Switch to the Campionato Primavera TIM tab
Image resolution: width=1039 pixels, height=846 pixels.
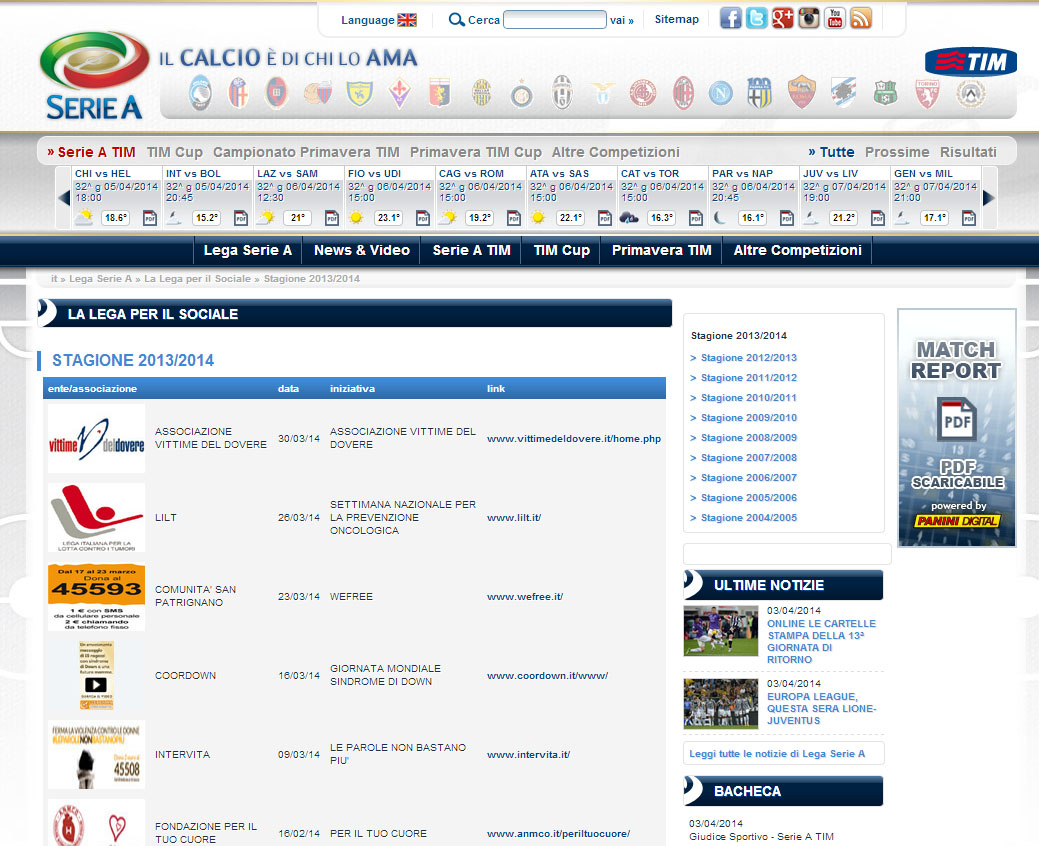pos(306,152)
